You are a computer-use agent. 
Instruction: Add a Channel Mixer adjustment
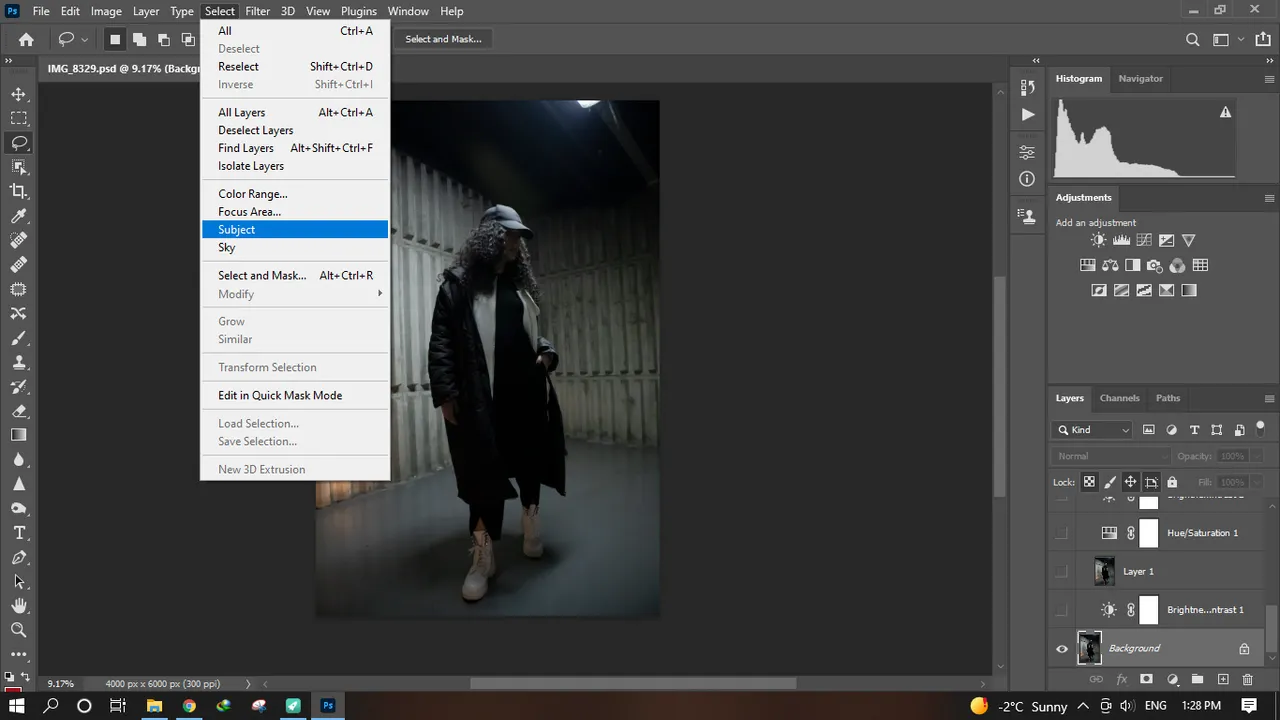(1177, 265)
